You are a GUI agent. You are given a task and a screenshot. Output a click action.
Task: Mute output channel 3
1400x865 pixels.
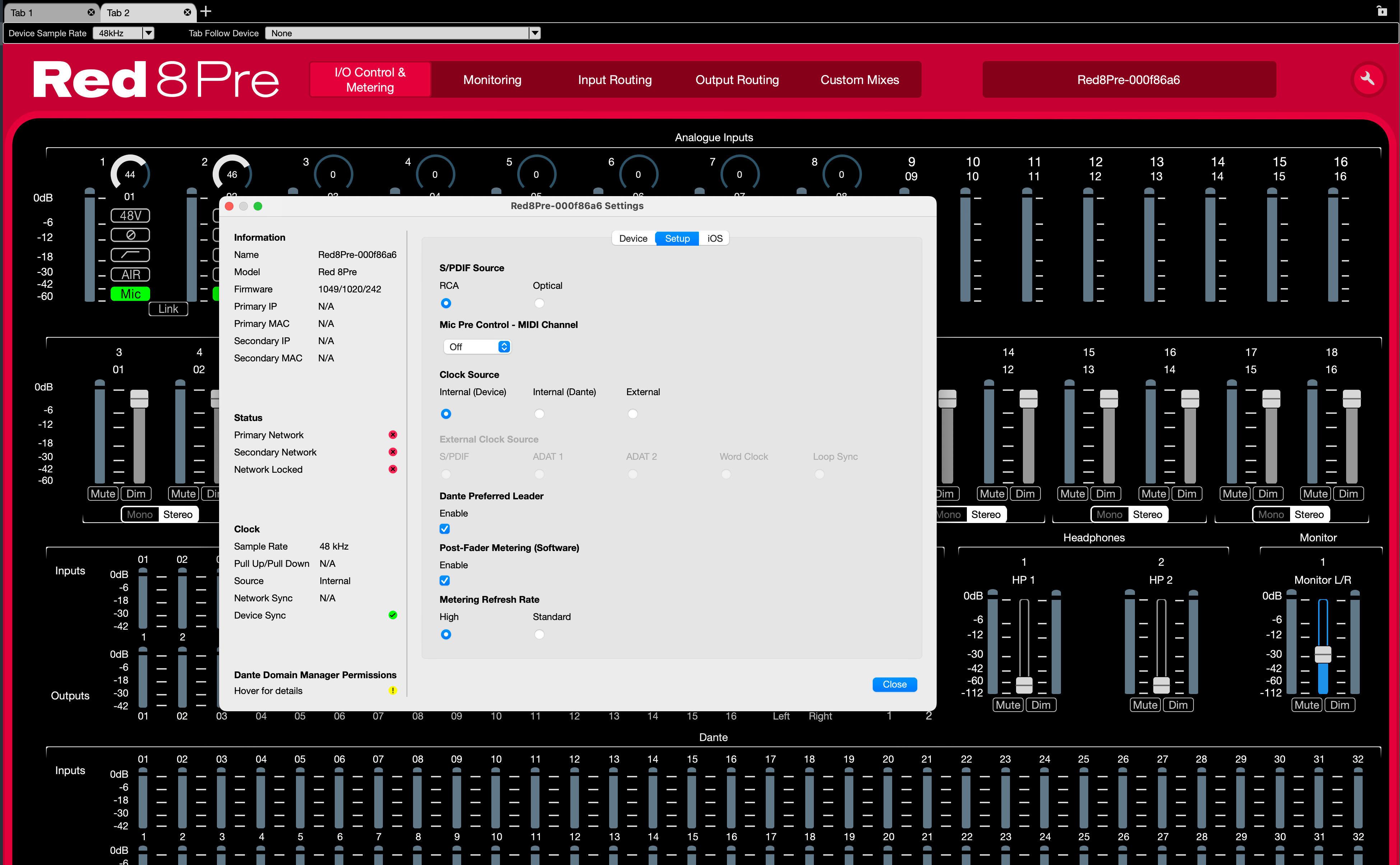pyautogui.click(x=103, y=494)
